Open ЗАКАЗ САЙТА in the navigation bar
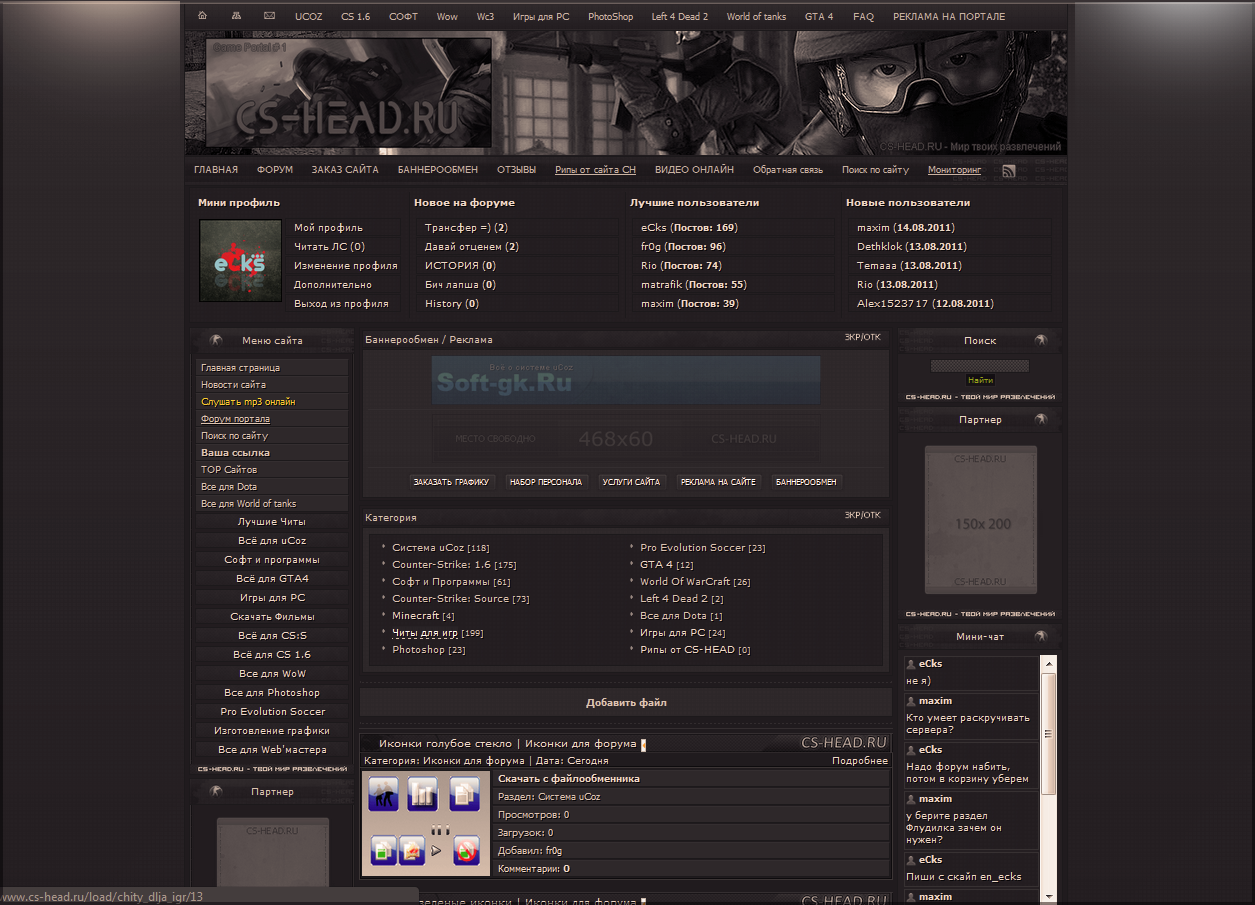 tap(345, 170)
